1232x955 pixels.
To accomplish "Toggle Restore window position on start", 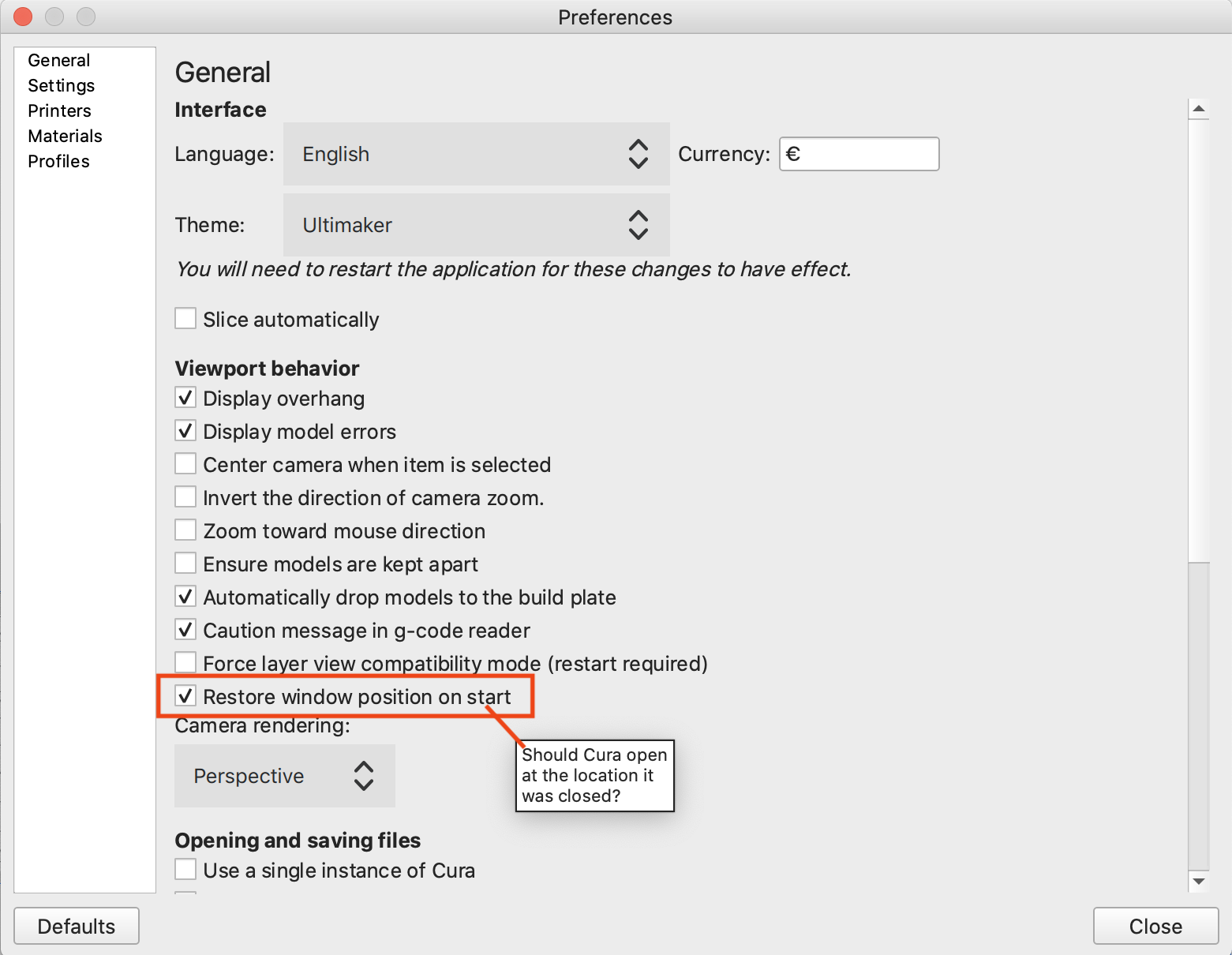I will point(185,696).
